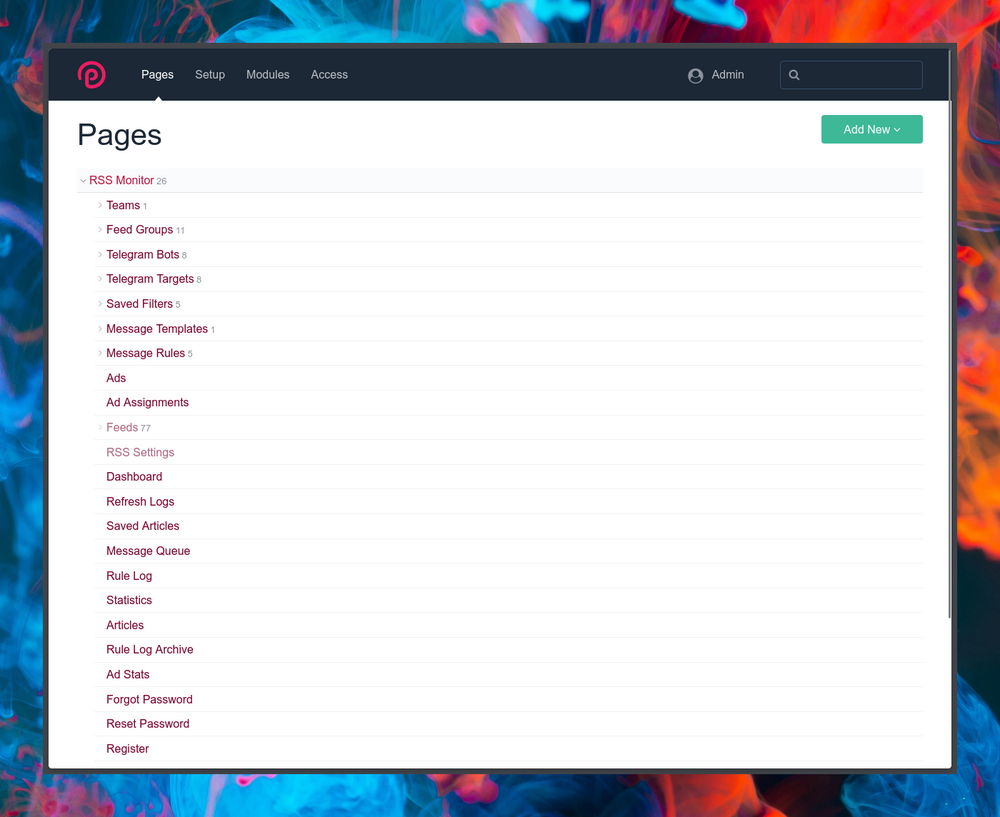Type in the admin search field
This screenshot has height=817, width=1000.
pos(860,75)
